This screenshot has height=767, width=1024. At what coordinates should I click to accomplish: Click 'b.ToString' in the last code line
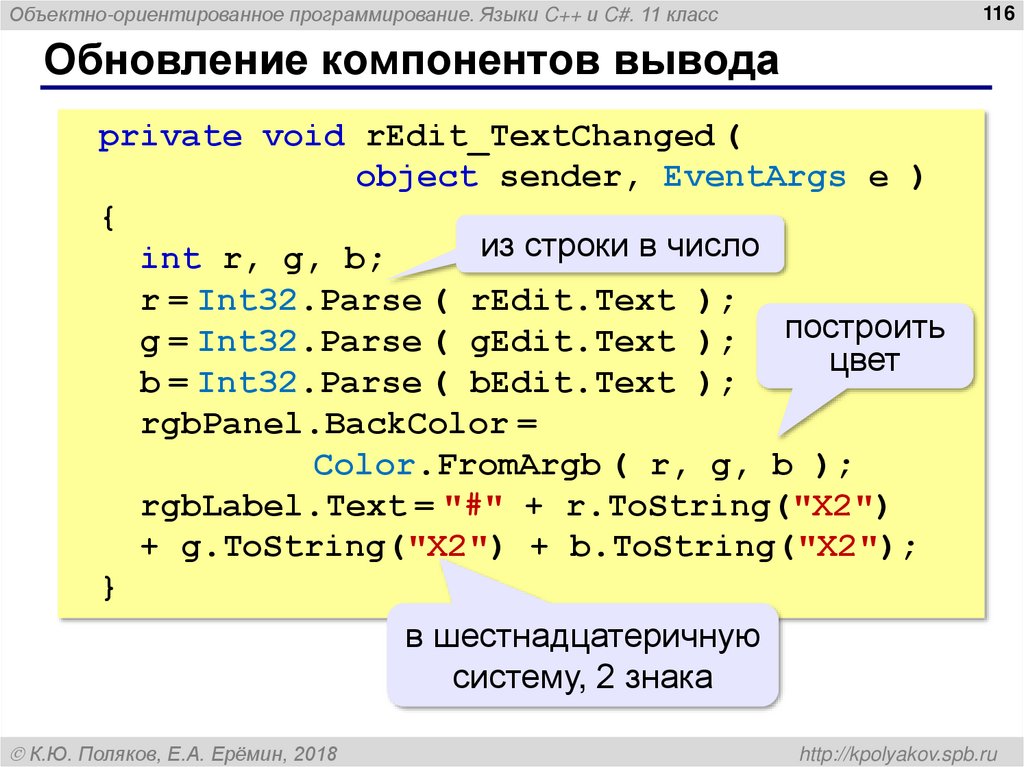point(671,547)
